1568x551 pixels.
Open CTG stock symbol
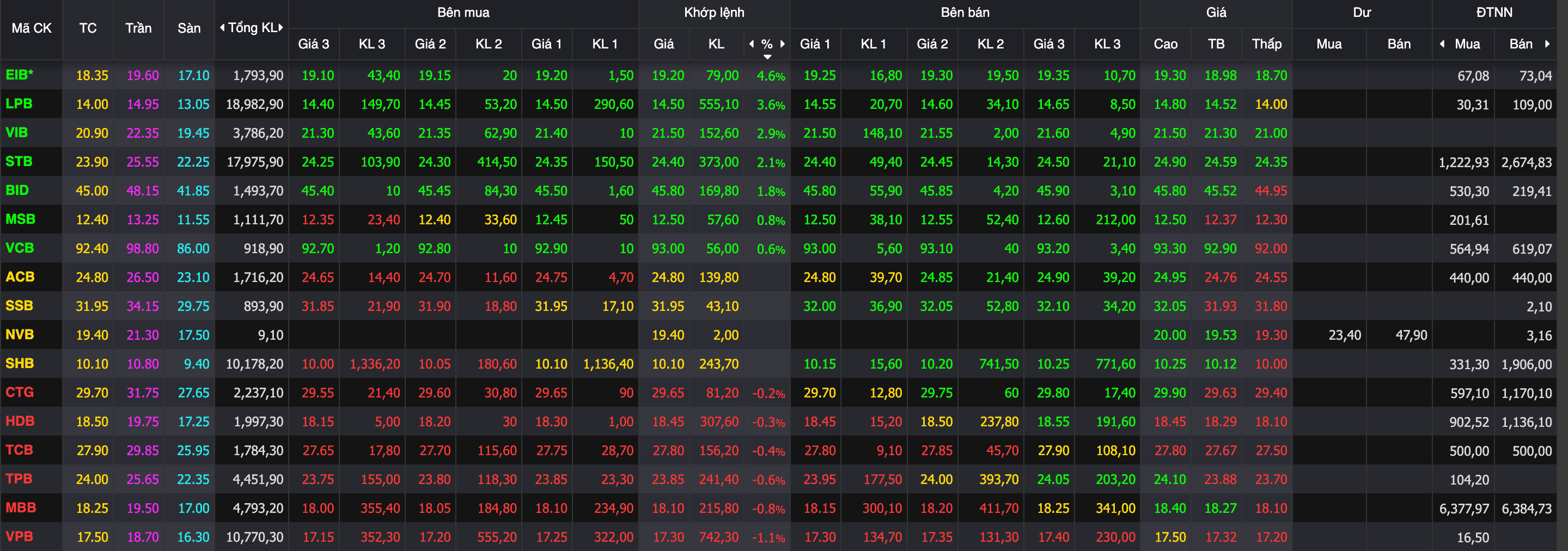point(20,392)
